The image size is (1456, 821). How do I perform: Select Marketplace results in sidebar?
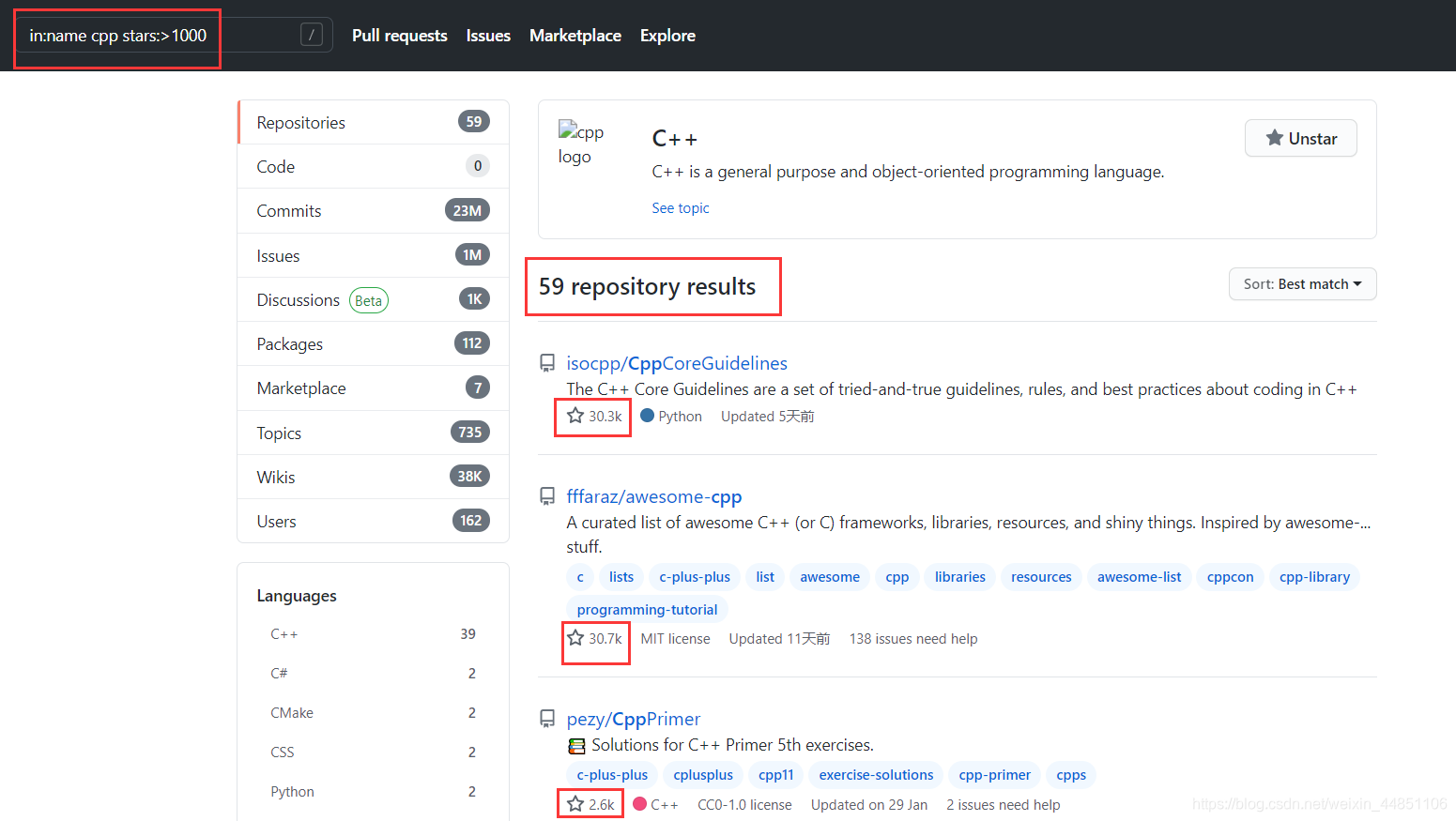[x=374, y=388]
